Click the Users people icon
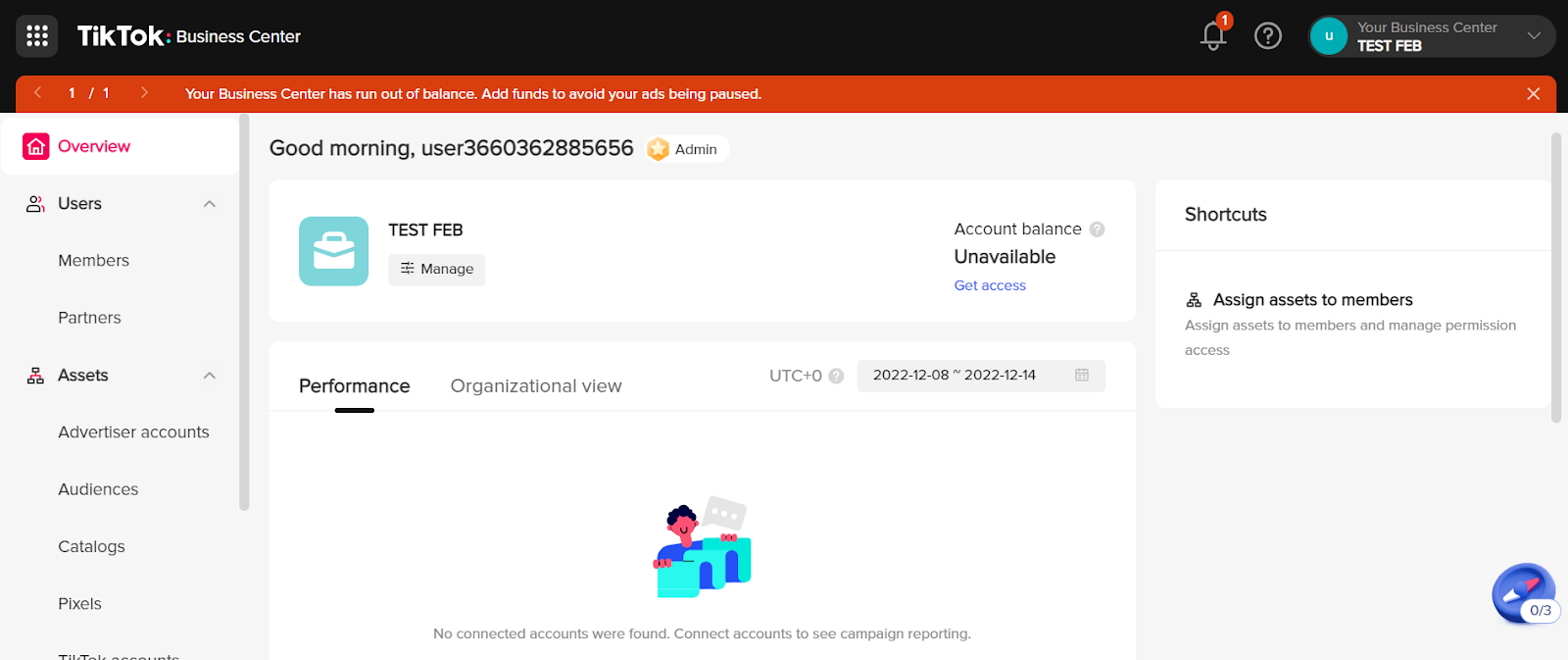 click(x=36, y=204)
